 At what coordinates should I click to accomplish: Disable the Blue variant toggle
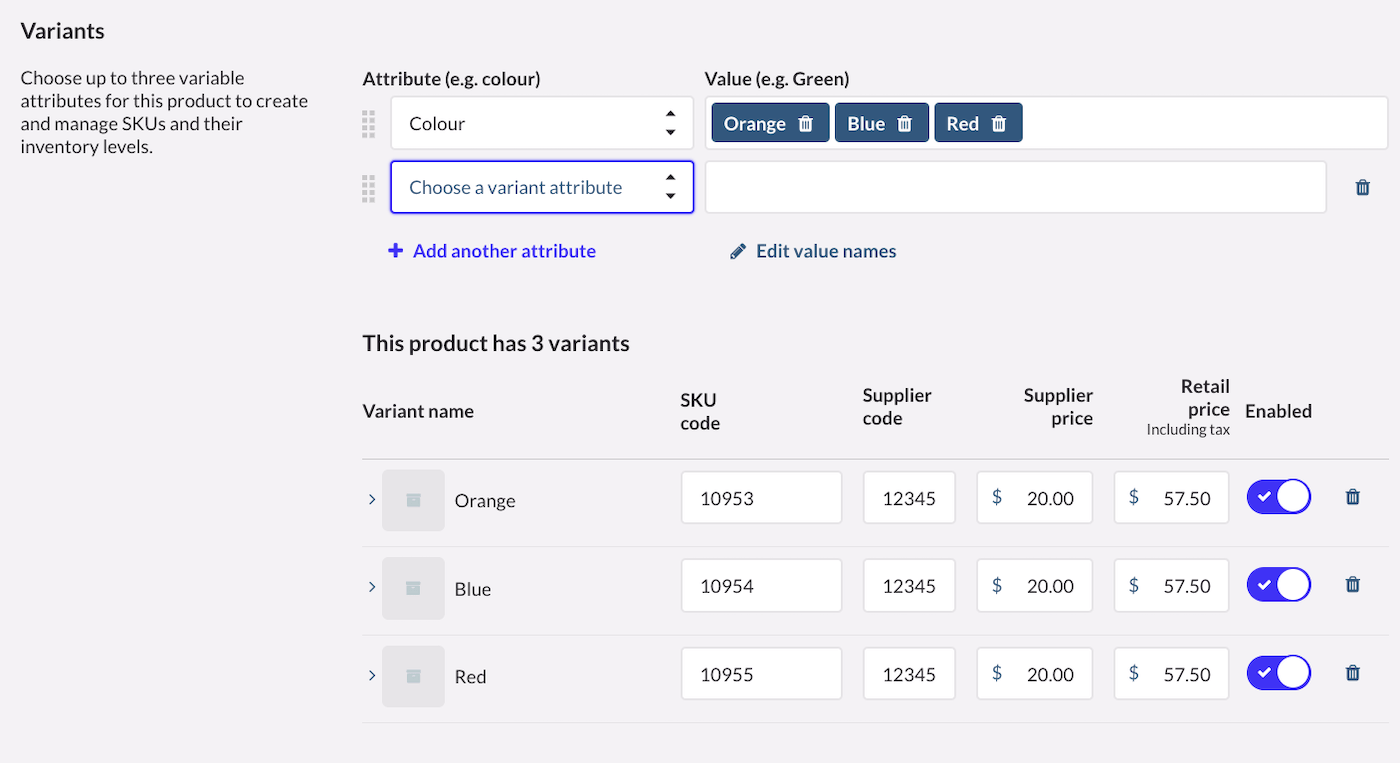click(x=1278, y=585)
